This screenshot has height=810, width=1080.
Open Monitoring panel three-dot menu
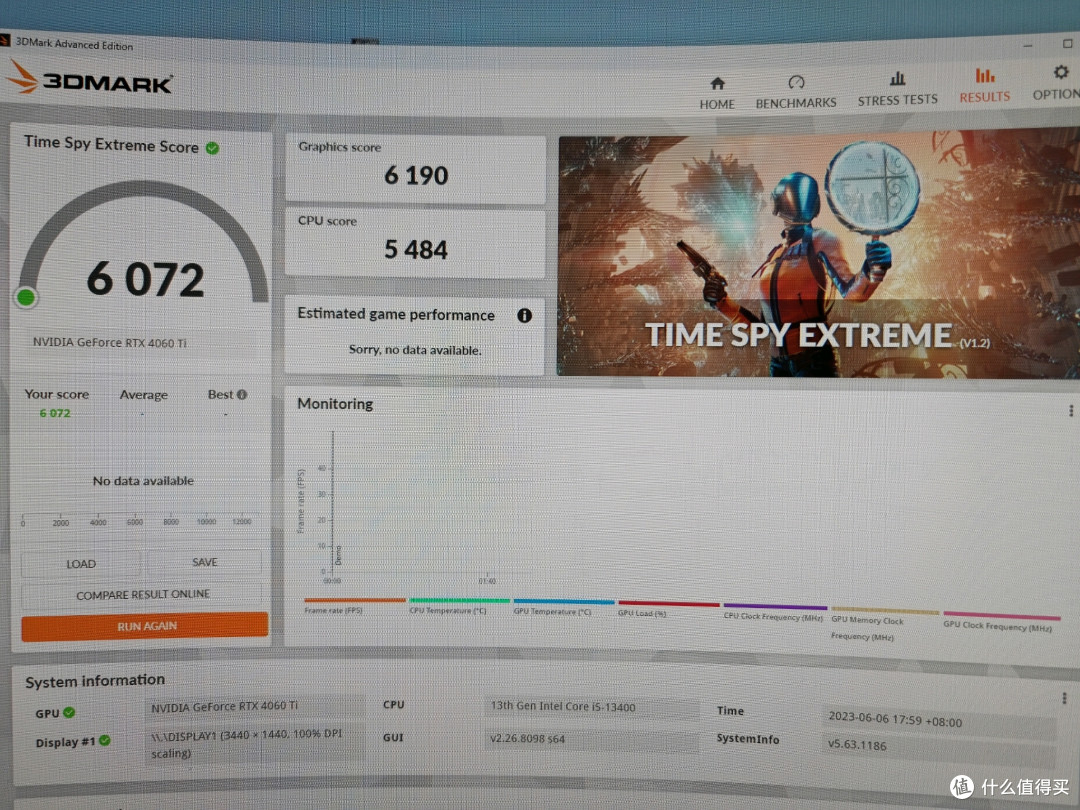(1070, 411)
